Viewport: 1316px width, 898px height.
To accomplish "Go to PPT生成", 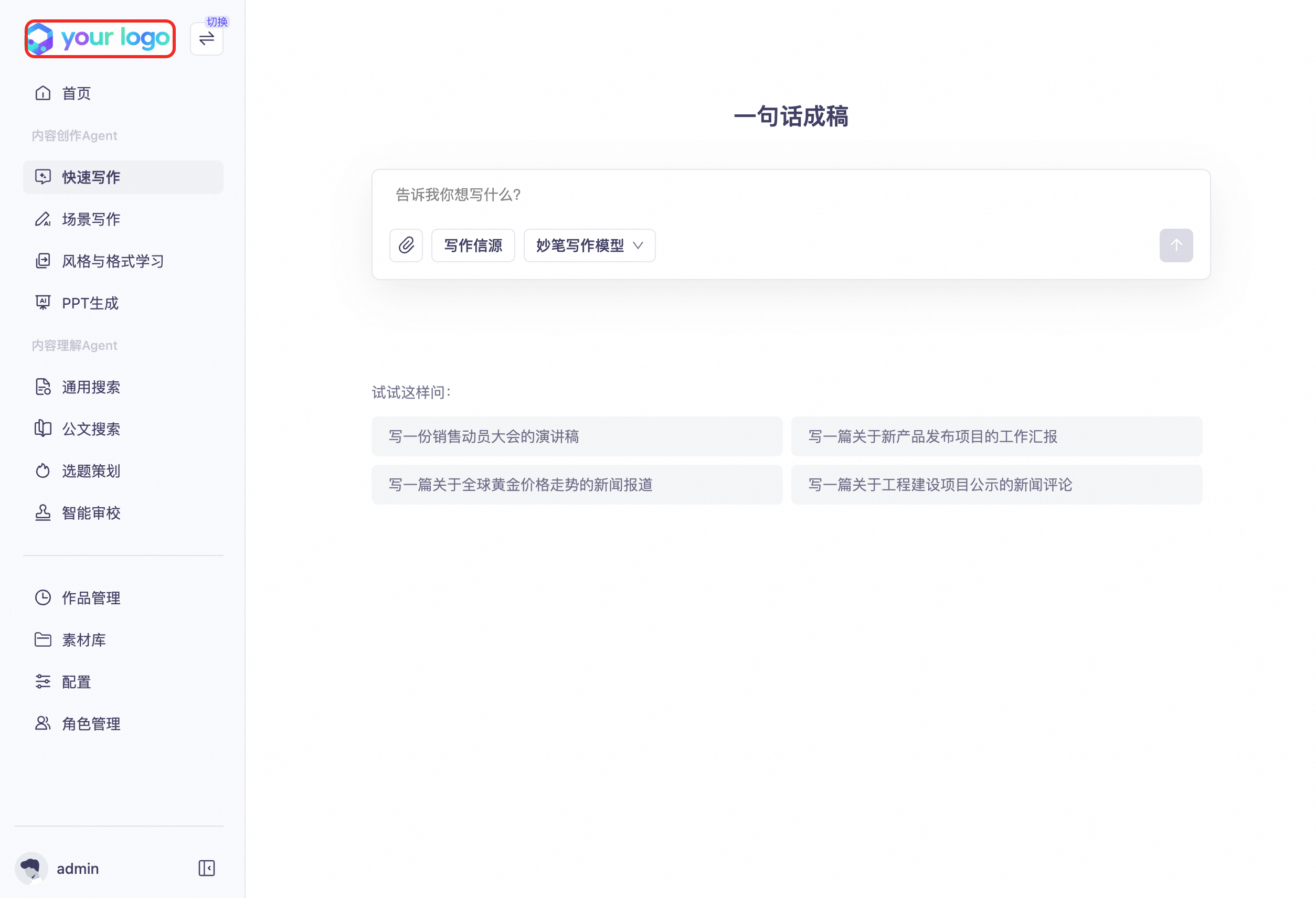I will (90, 303).
